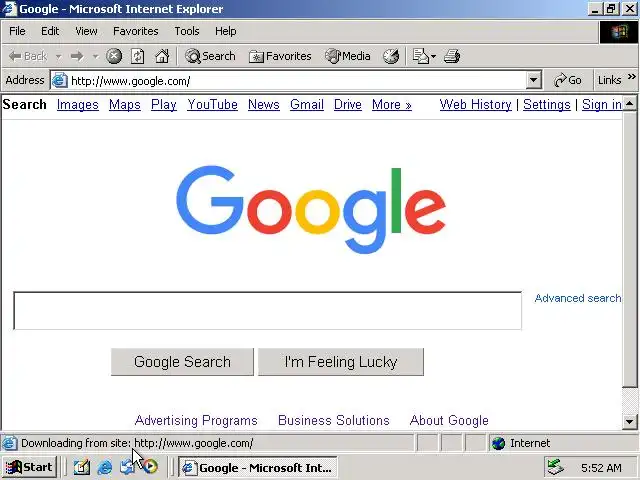This screenshot has width=640, height=480.
Task: Click the Edit page toolbar icon
Action: click(420, 56)
